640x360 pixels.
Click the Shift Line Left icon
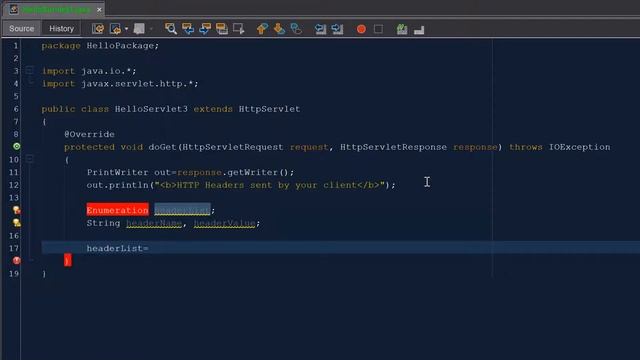(320, 29)
